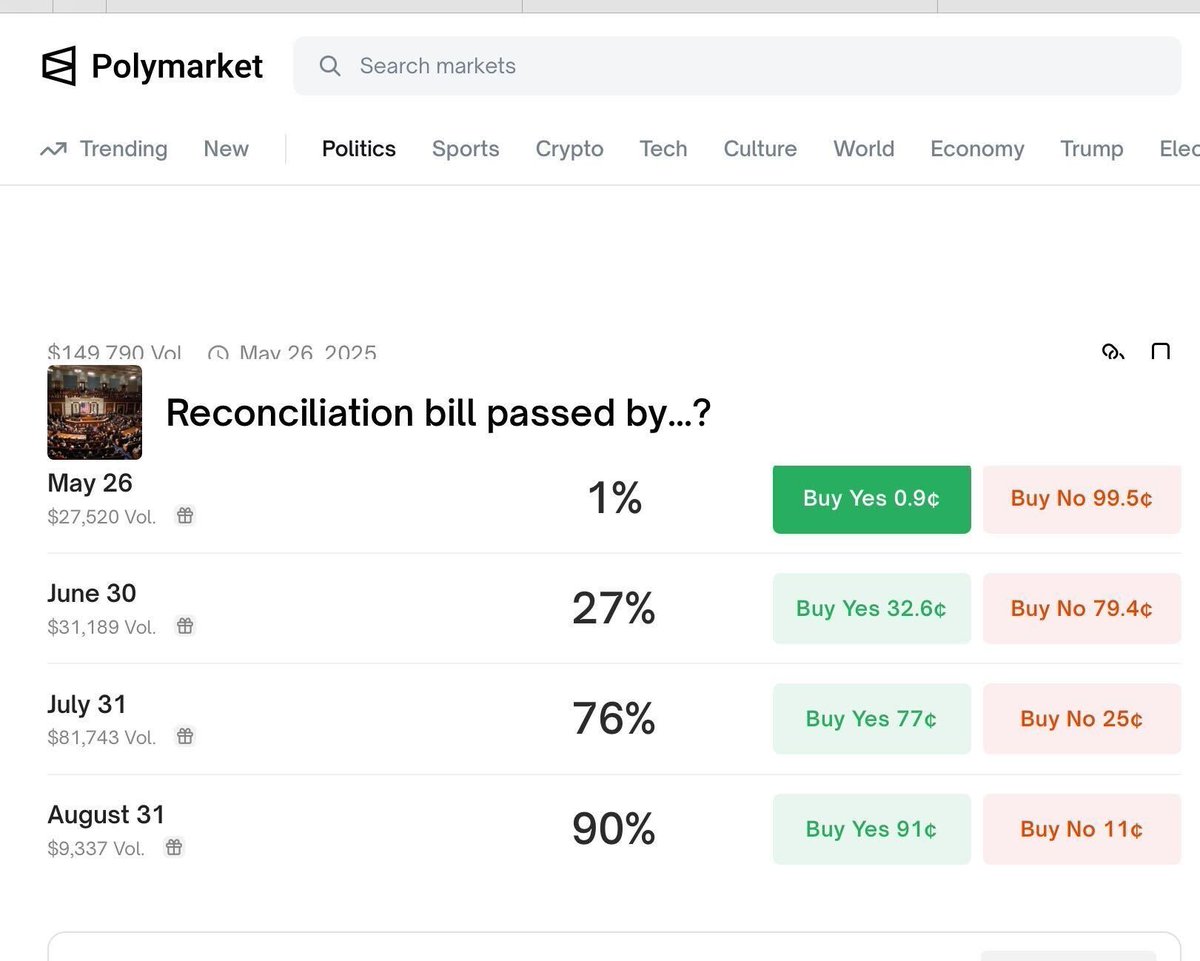Screen dimensions: 1200x961
Task: Switch to the Crypto tab
Action: point(569,149)
